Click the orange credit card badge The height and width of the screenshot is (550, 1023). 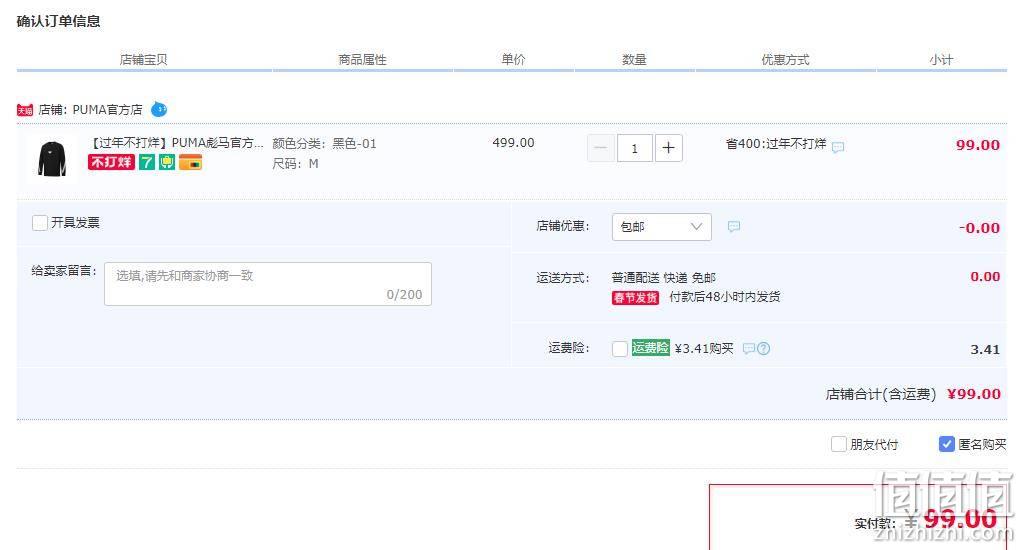click(x=191, y=162)
